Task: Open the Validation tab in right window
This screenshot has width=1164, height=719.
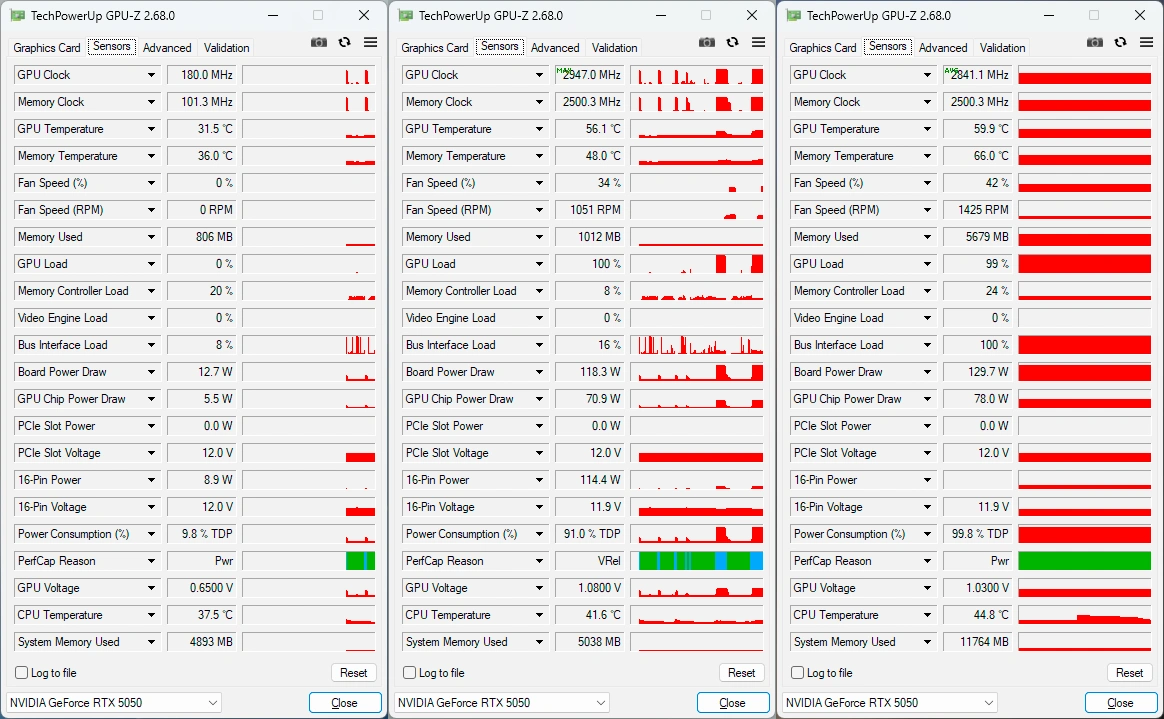Action: coord(1002,47)
